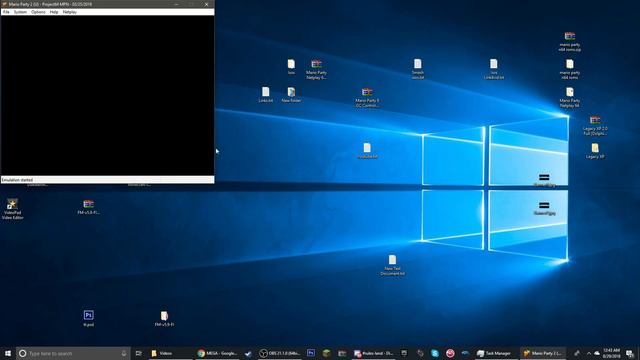Select the mario party n64 roms.zip icon
The width and height of the screenshot is (640, 360).
click(570, 42)
